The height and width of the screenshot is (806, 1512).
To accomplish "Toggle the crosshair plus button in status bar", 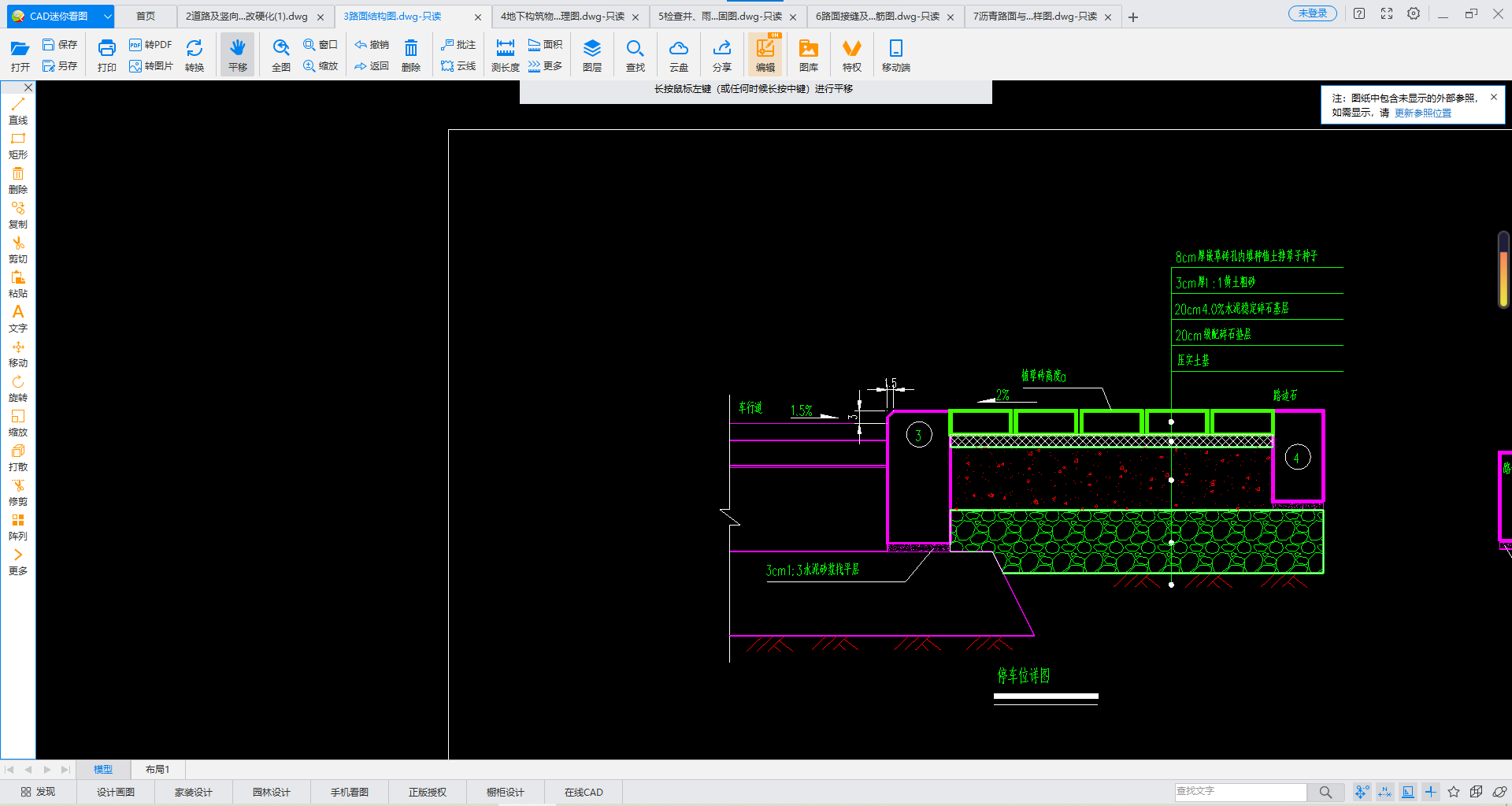I will click(x=1431, y=792).
